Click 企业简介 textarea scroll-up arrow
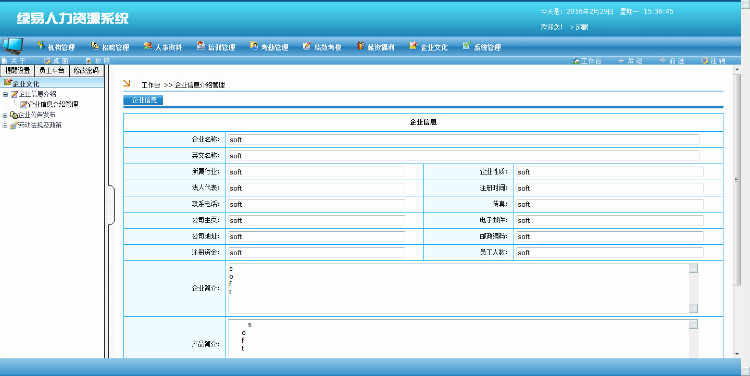 (x=694, y=268)
